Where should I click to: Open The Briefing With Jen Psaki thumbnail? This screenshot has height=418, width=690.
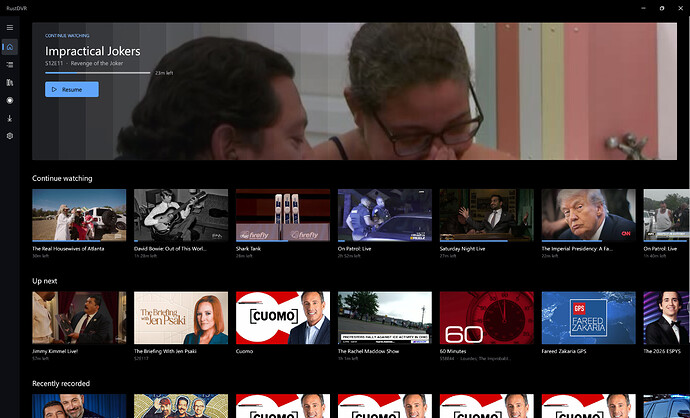[181, 318]
